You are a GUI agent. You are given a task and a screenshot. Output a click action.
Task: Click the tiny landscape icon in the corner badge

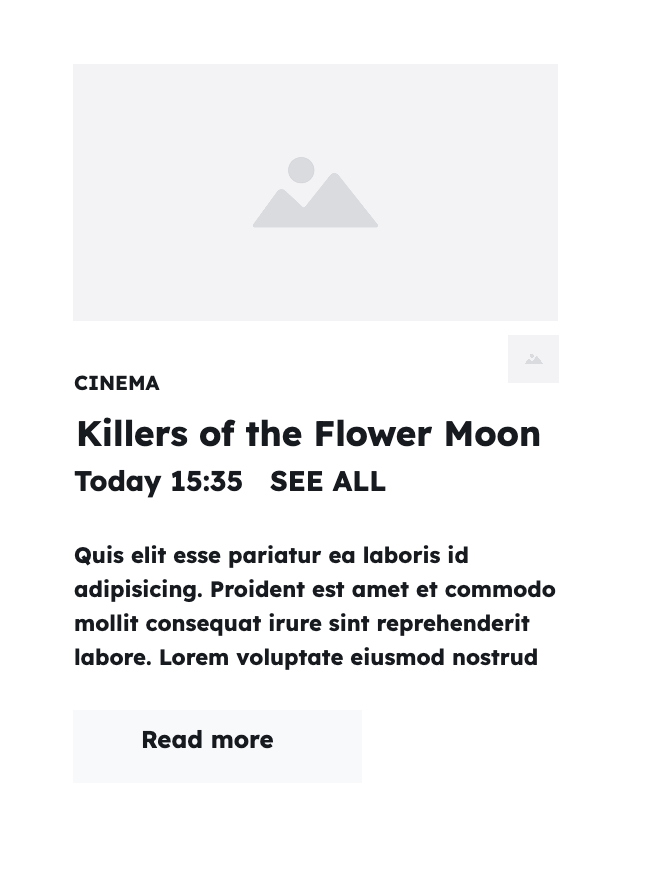click(533, 359)
